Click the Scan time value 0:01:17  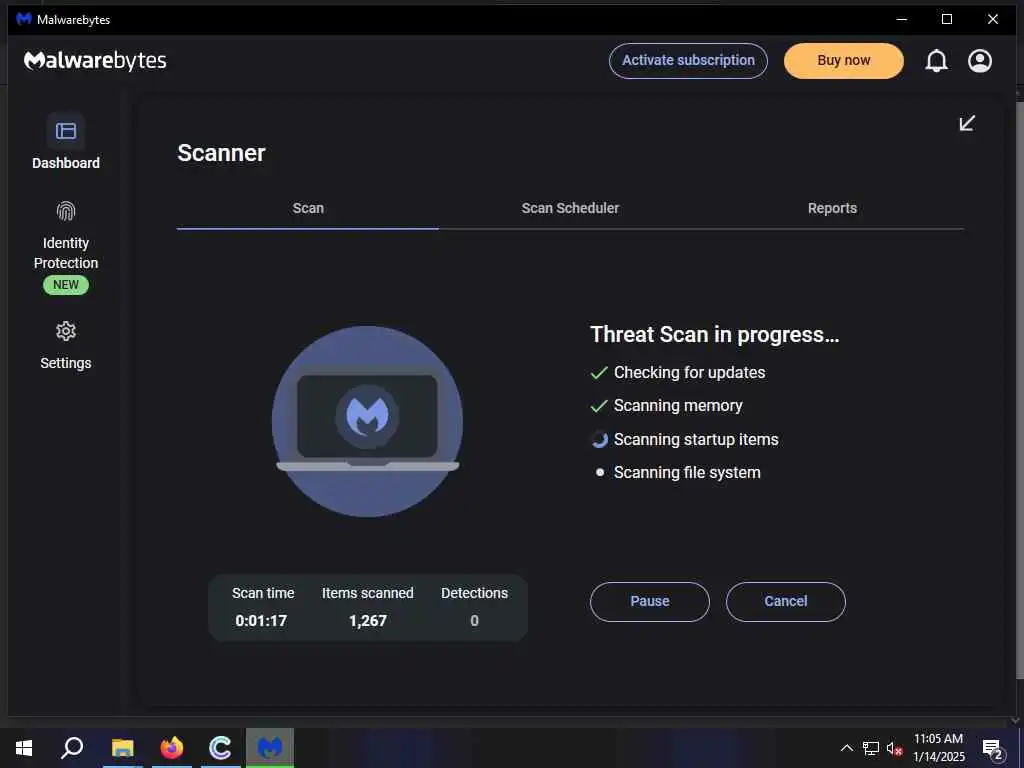(x=261, y=620)
